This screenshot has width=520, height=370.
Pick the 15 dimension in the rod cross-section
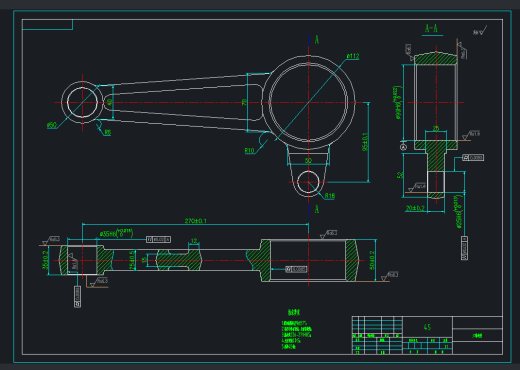tap(144, 260)
